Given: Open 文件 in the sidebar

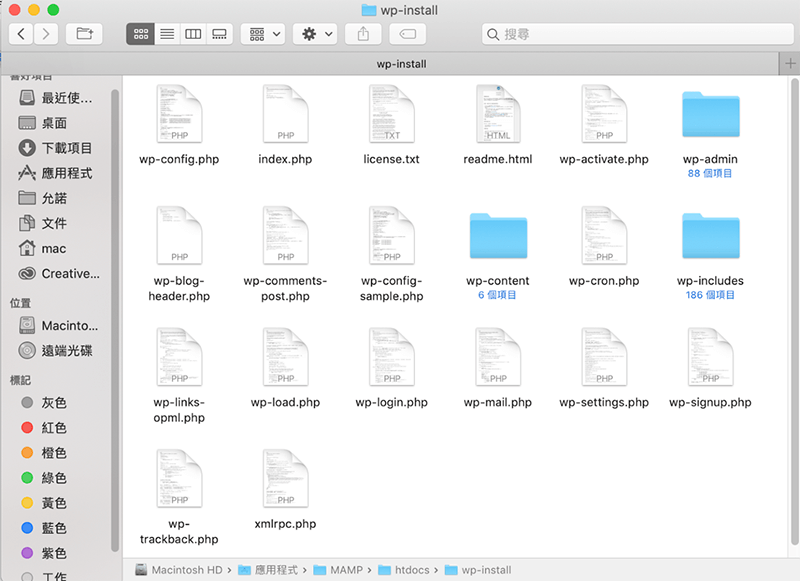Looking at the screenshot, I should 43,223.
